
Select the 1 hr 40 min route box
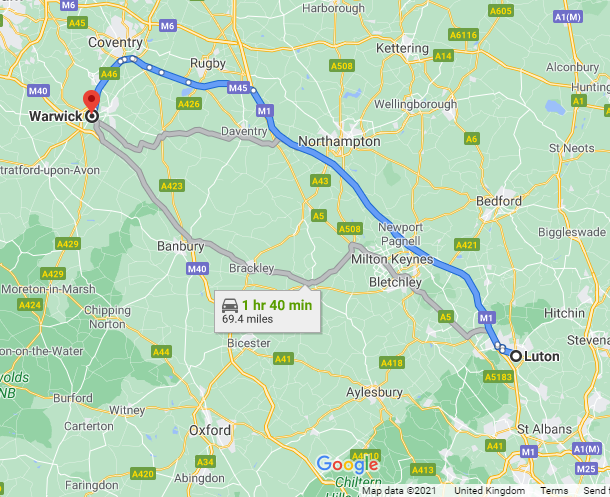(x=268, y=312)
